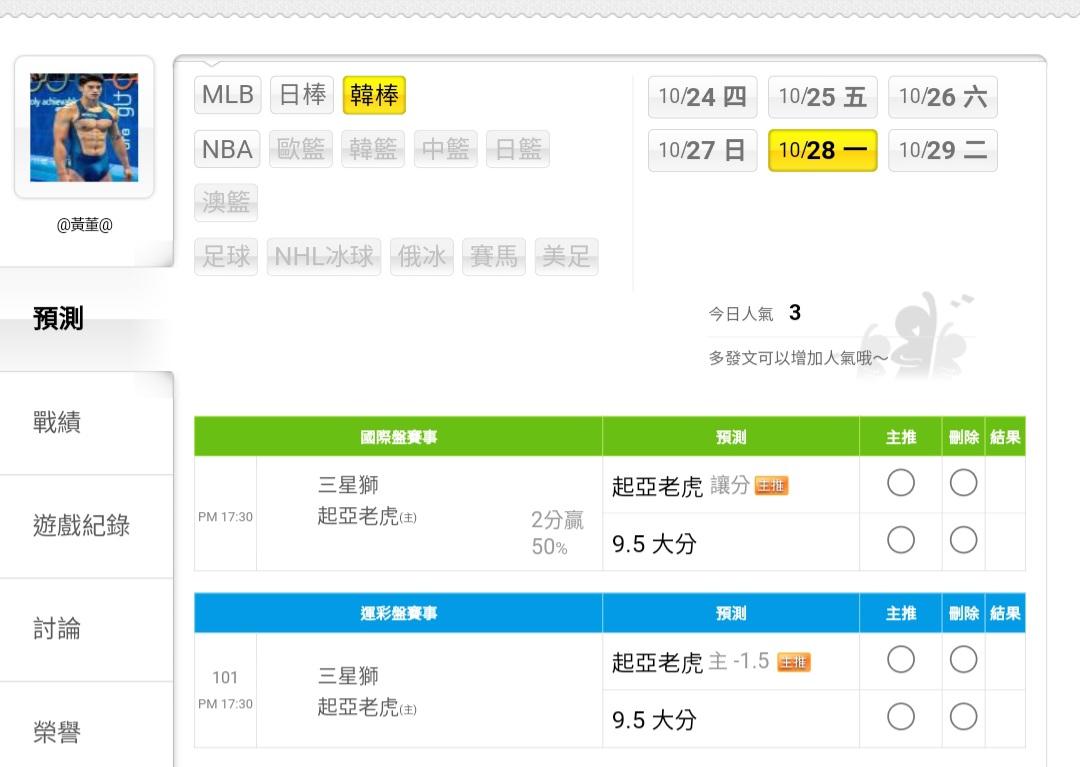The width and height of the screenshot is (1080, 767).
Task: Select 主推 radio for 運彩盤 起亞老虎 主 -1.5
Action: pyautogui.click(x=900, y=660)
